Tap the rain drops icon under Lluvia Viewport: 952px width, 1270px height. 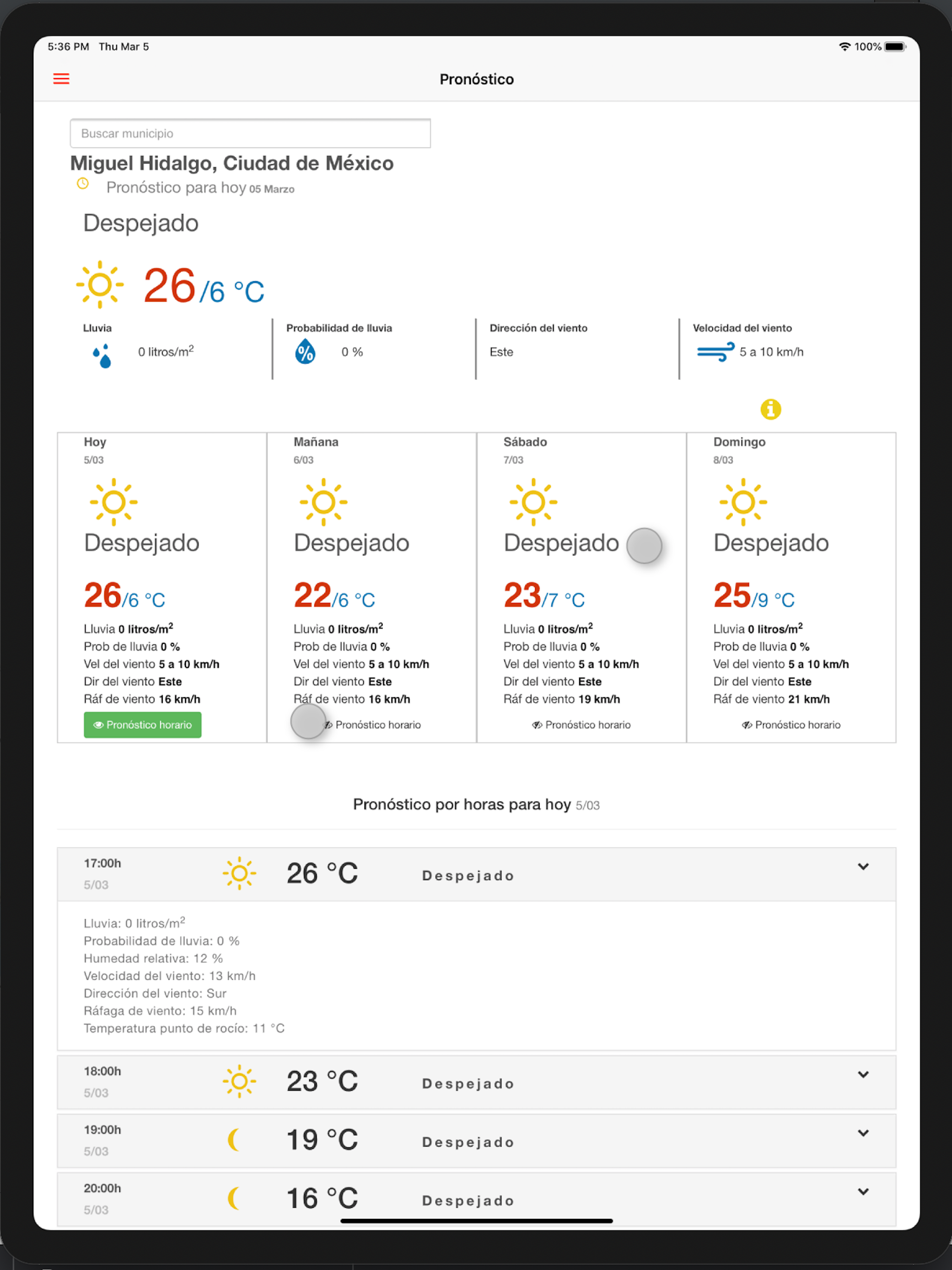click(x=102, y=356)
